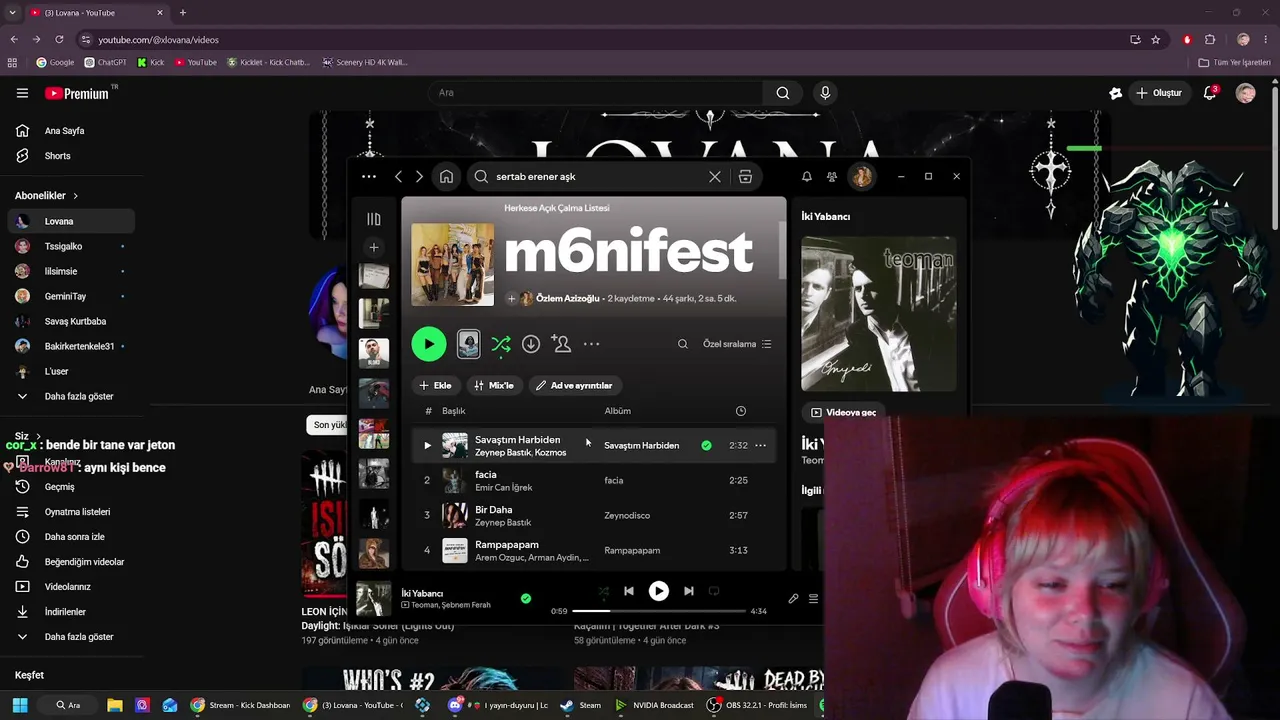Open the Zeynodisco album link
The height and width of the screenshot is (720, 1280).
pyautogui.click(x=627, y=516)
